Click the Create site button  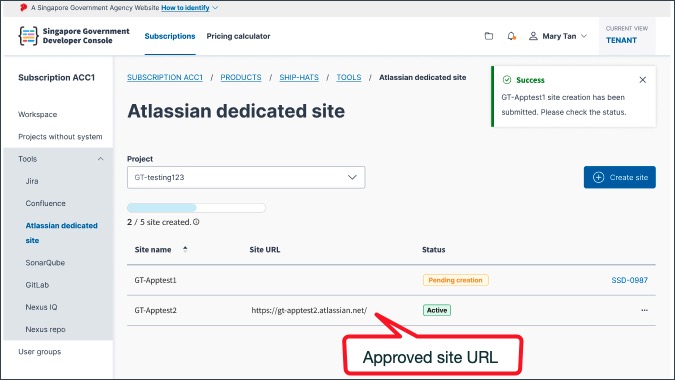pos(619,177)
